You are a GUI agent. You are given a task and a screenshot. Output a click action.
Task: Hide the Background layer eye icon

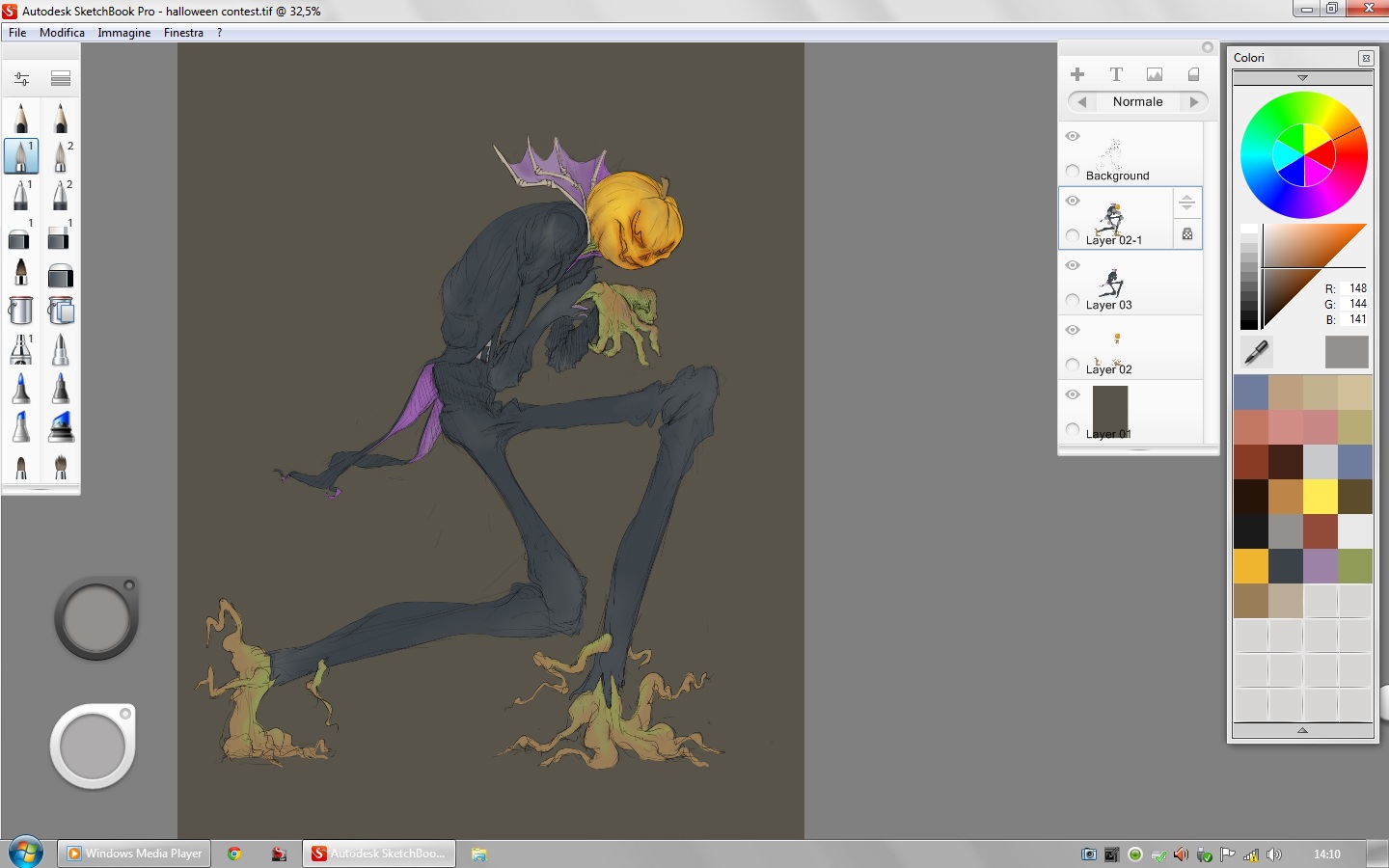pyautogui.click(x=1073, y=136)
